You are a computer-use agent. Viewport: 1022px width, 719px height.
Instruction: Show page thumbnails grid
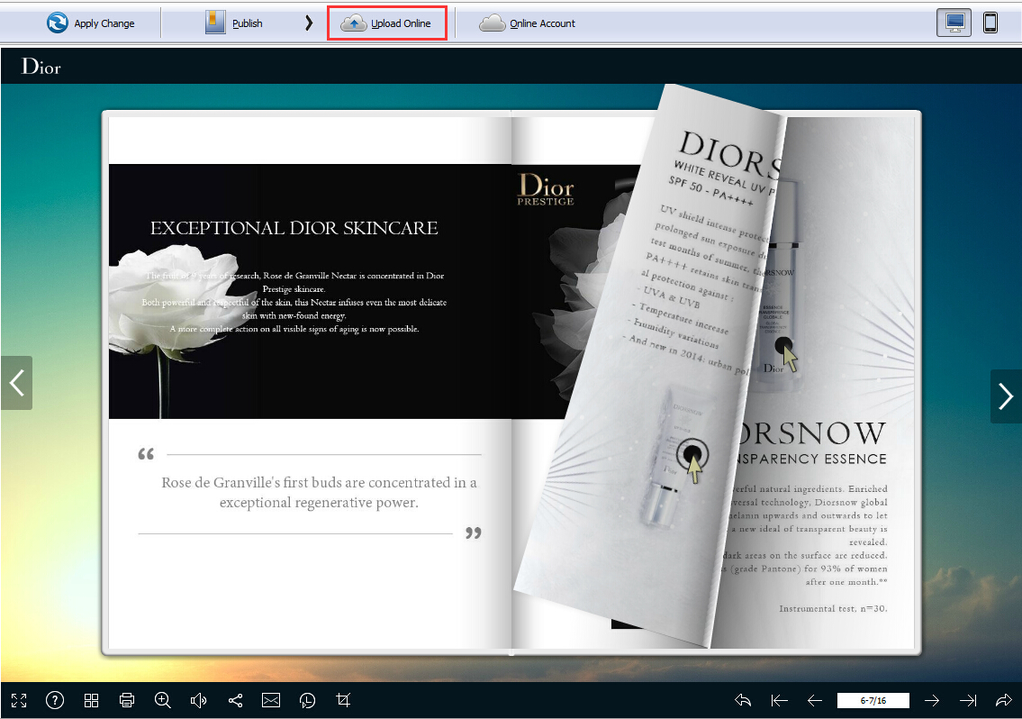point(91,700)
